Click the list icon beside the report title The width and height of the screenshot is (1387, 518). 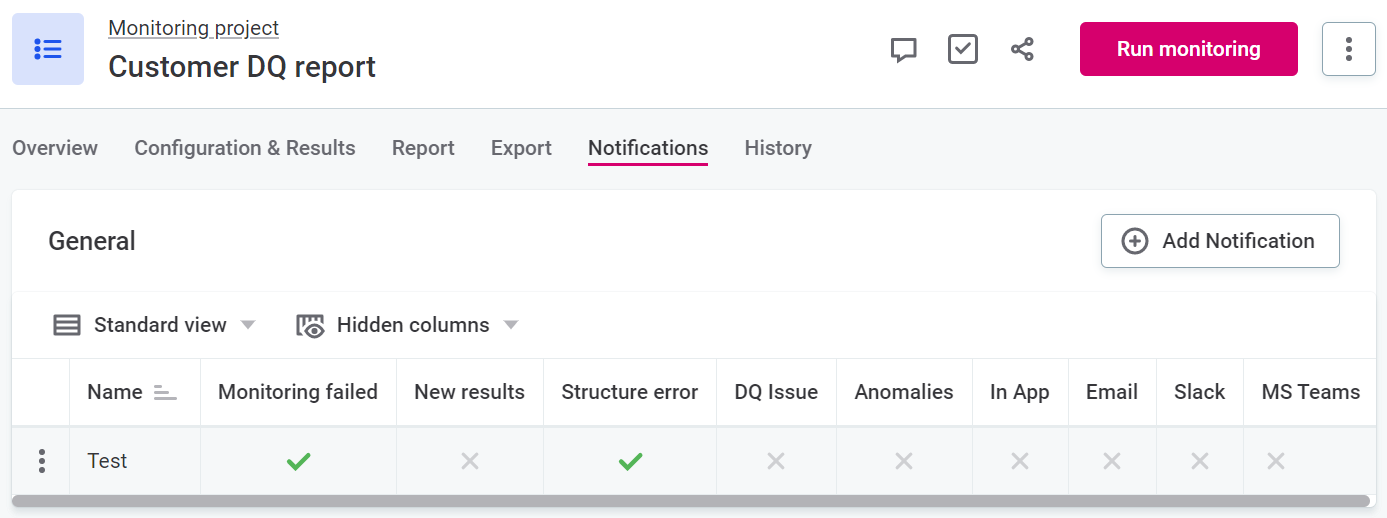(48, 49)
